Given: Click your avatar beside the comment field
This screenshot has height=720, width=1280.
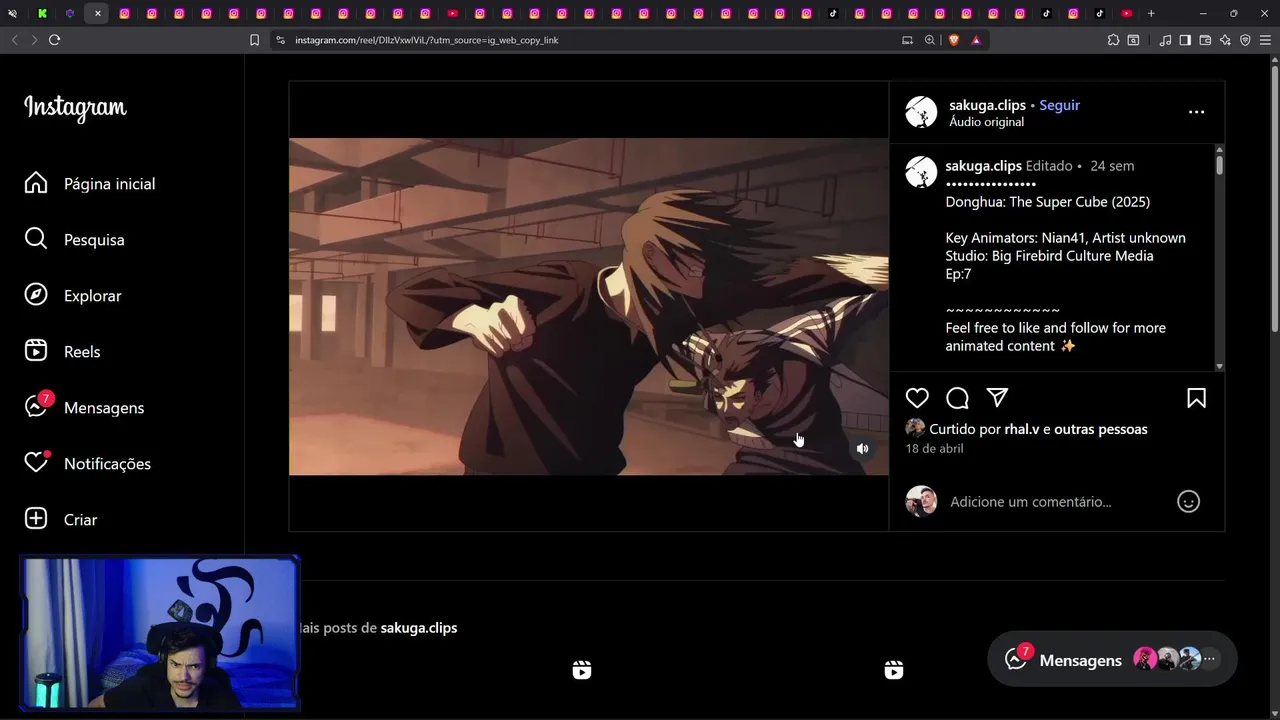Looking at the screenshot, I should 921,502.
